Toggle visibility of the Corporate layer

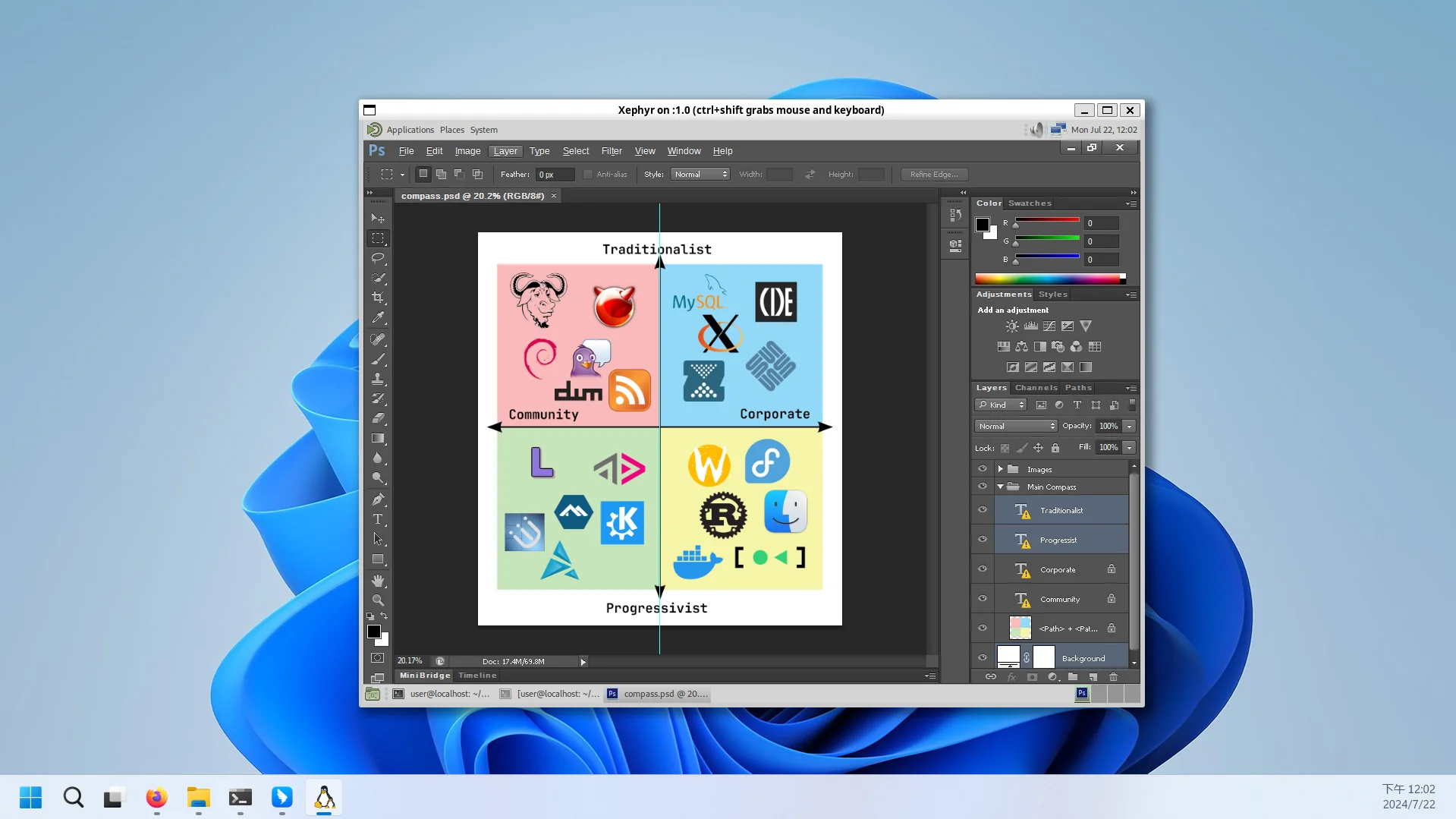pos(983,569)
